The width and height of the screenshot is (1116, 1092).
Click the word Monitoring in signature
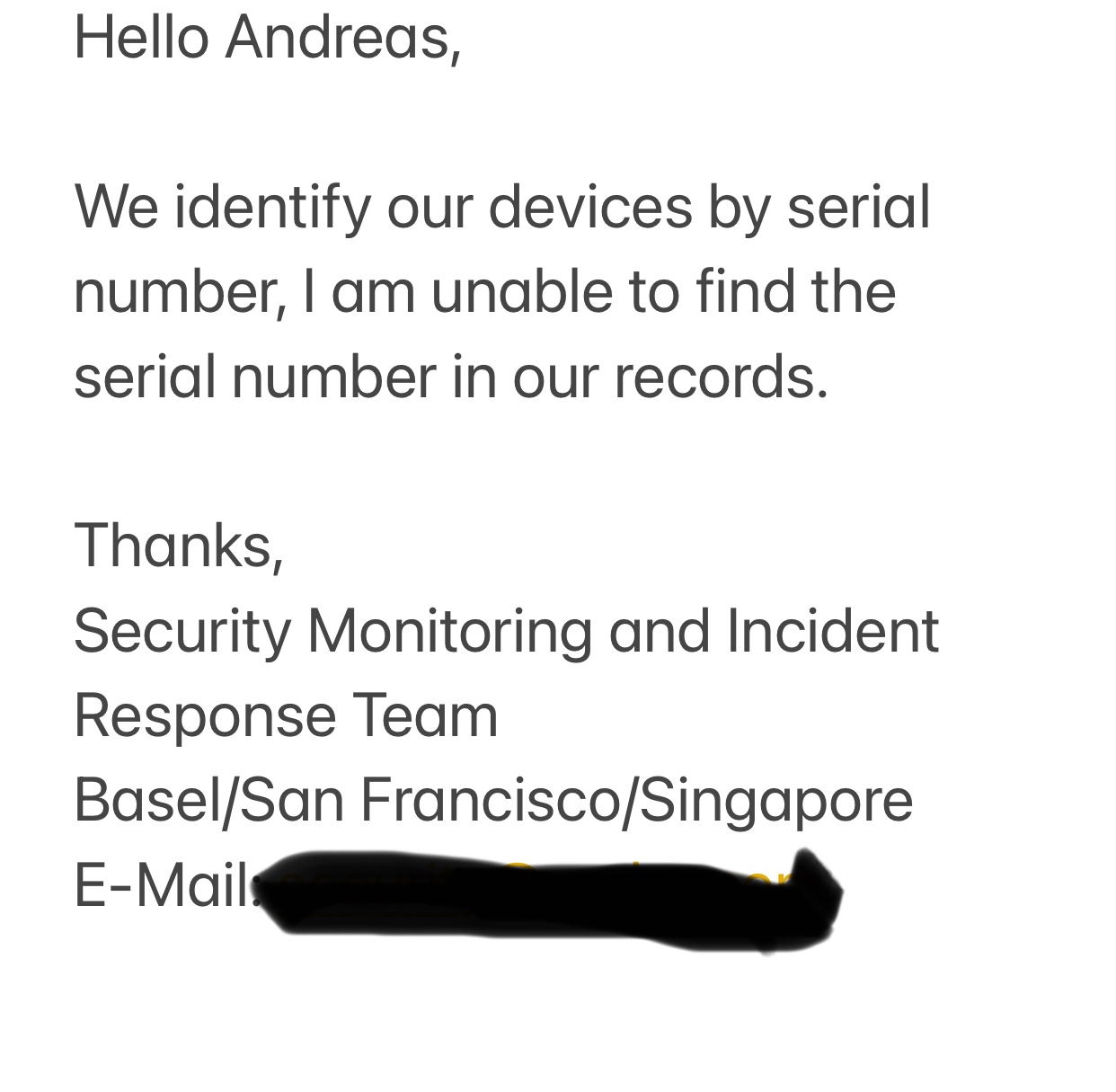[x=449, y=631]
